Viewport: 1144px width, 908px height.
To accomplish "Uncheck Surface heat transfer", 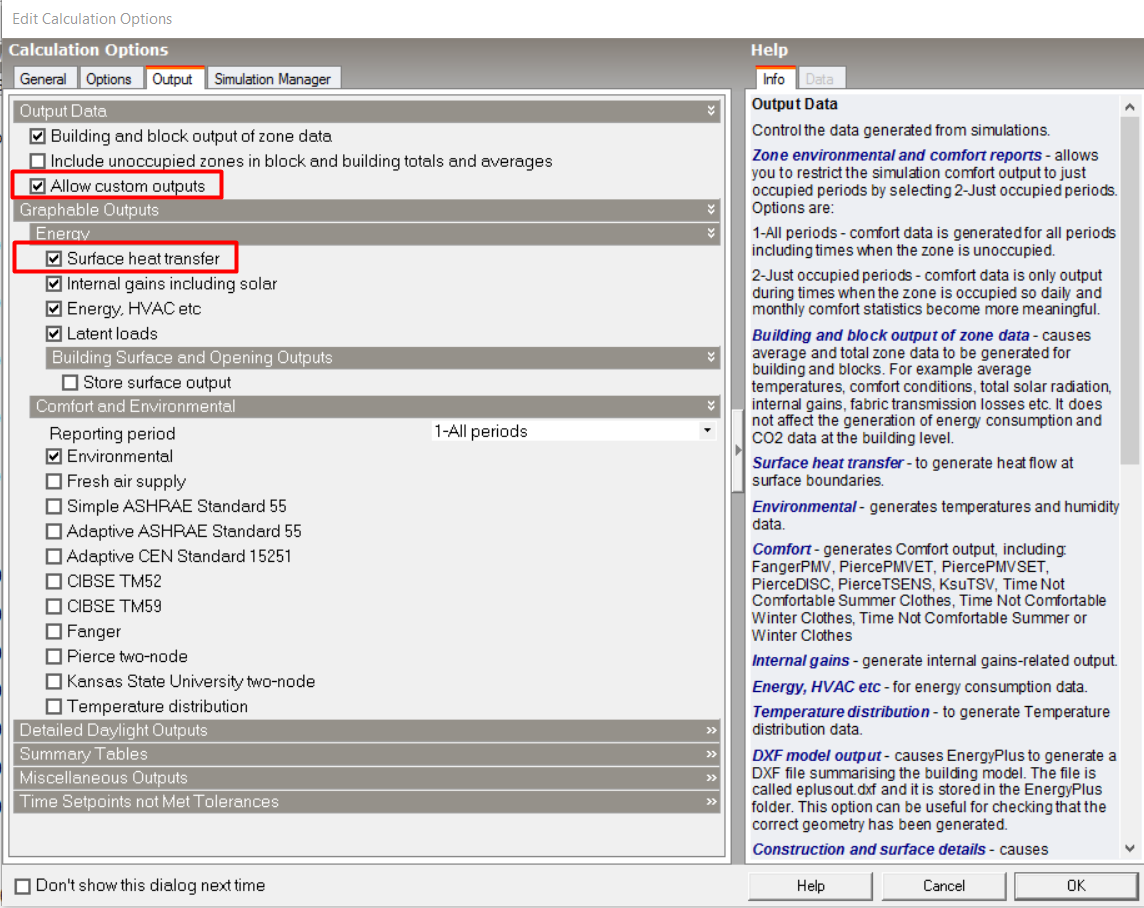I will click(54, 259).
